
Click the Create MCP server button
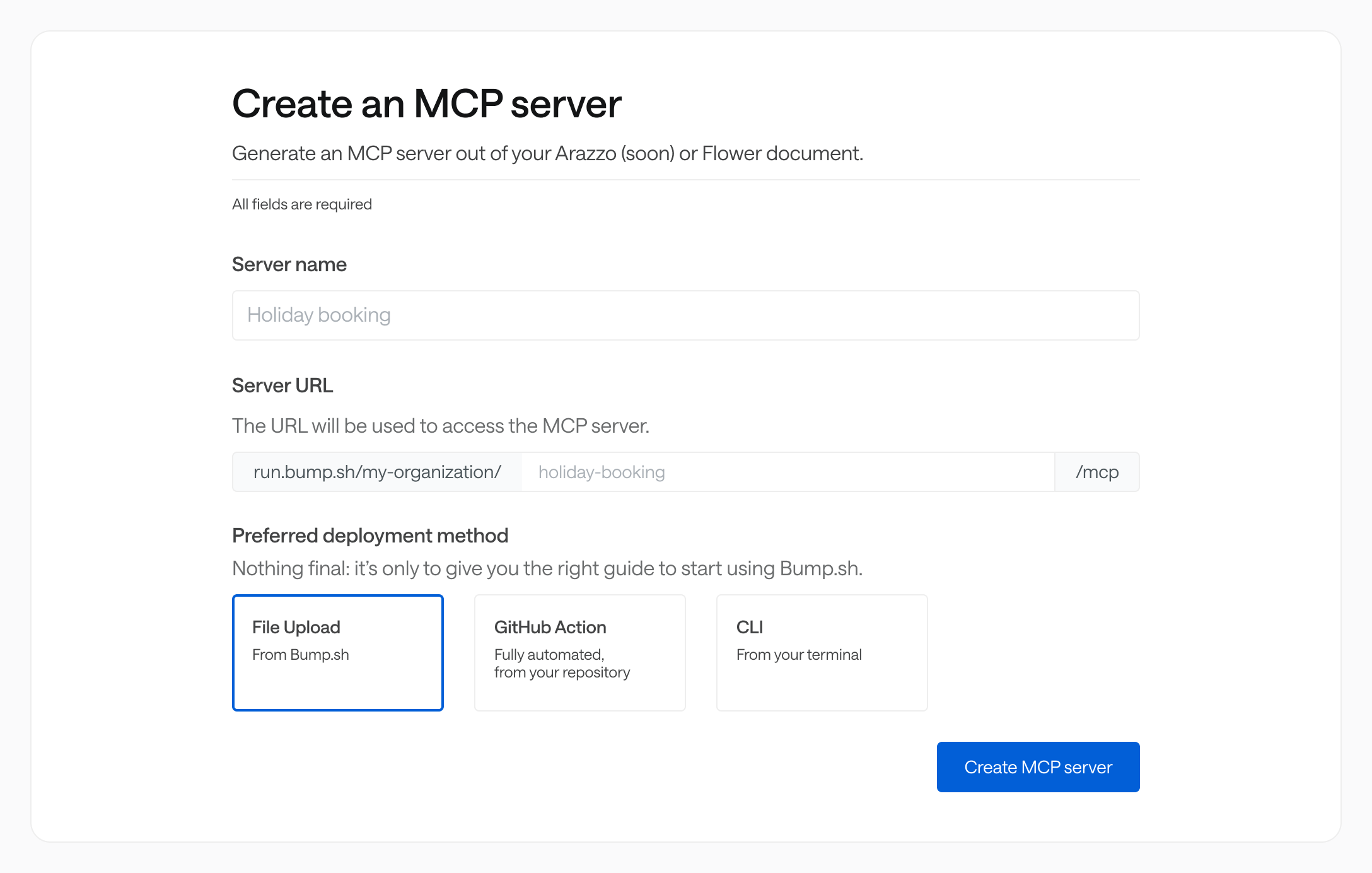pos(1037,766)
